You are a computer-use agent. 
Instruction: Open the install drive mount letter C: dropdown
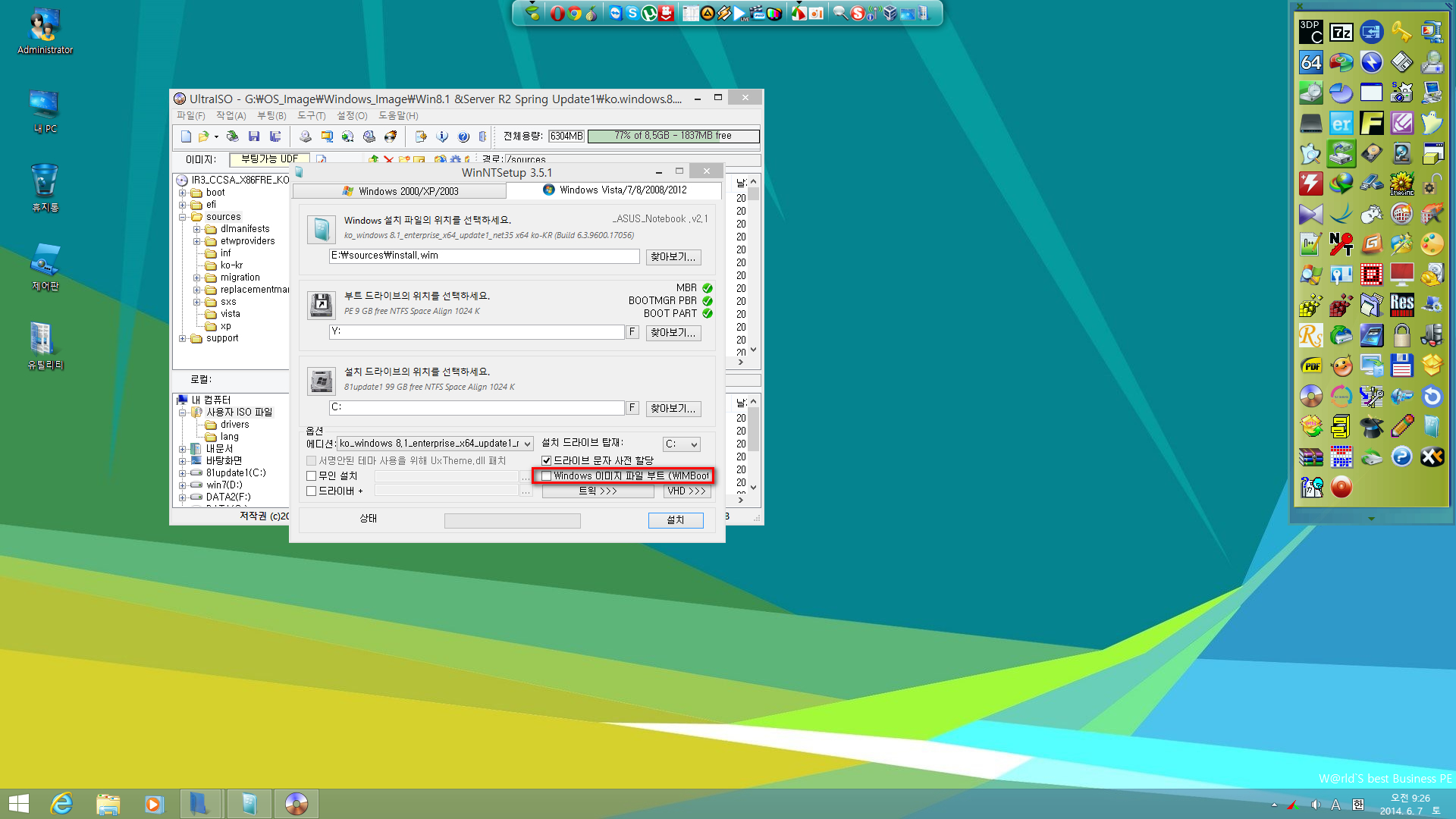click(x=682, y=444)
